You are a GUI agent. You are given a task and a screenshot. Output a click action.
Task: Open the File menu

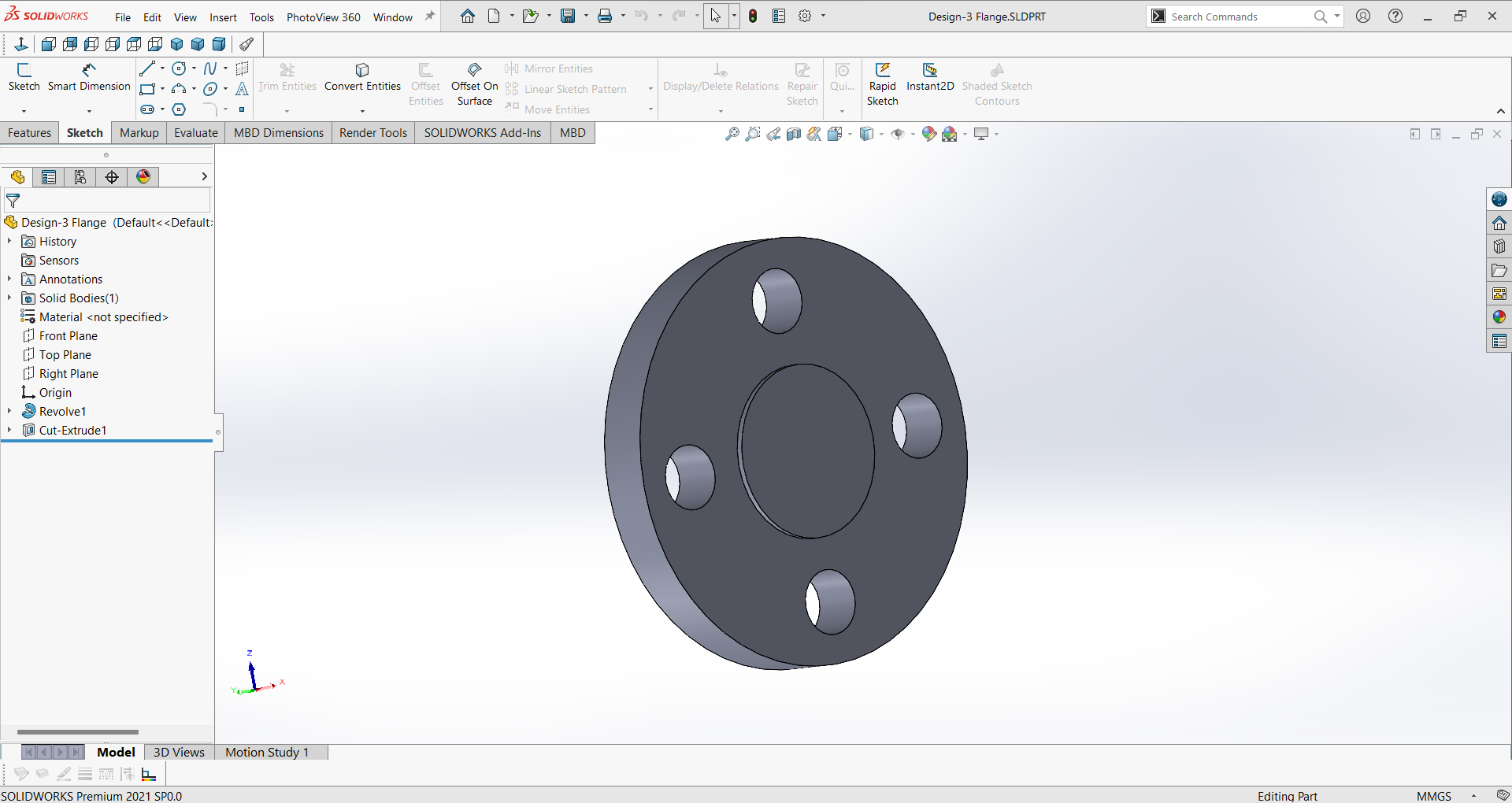click(123, 17)
